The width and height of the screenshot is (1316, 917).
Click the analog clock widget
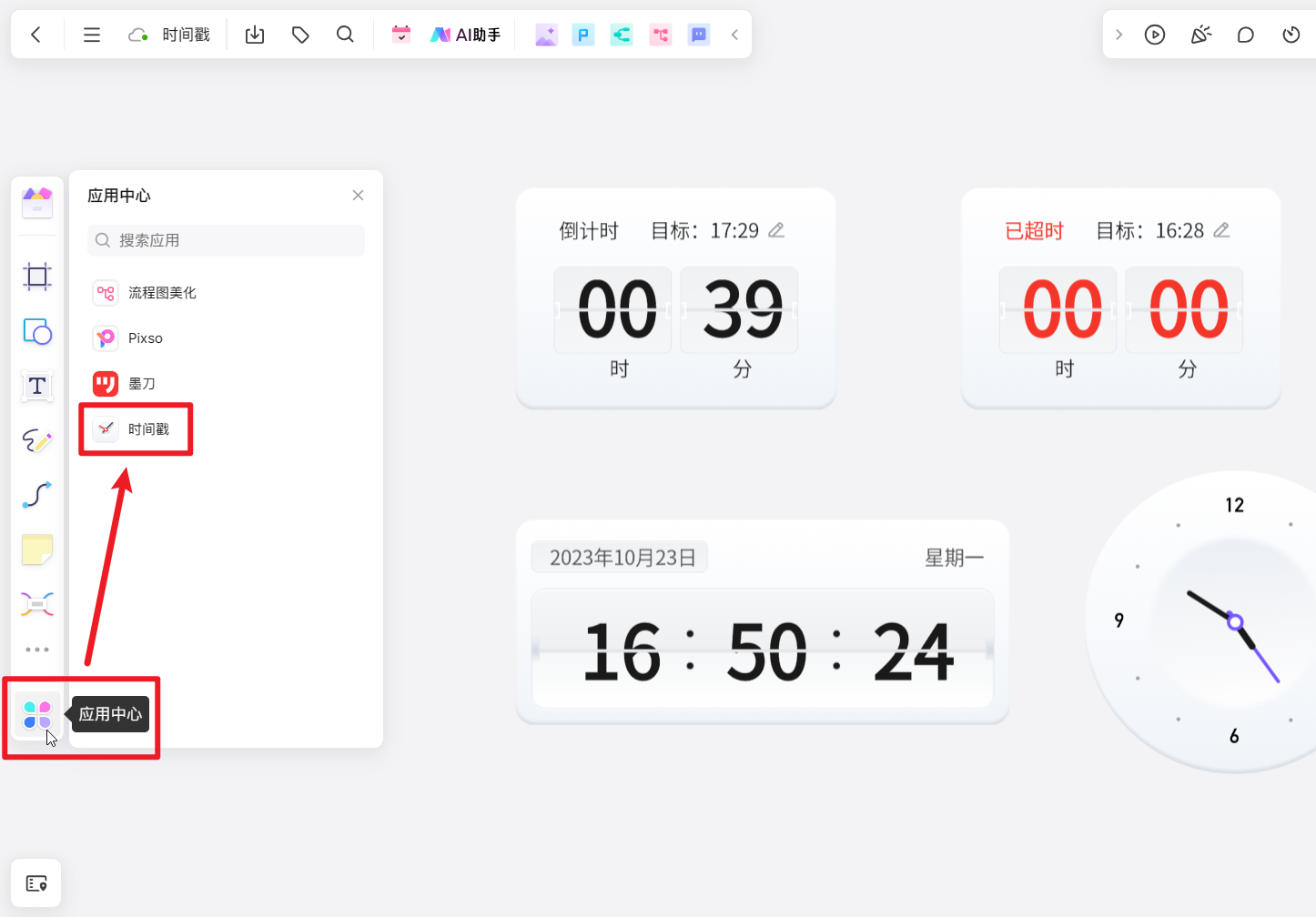tap(1201, 622)
